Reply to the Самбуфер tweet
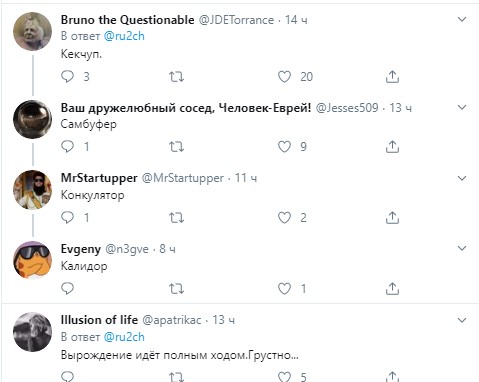The width and height of the screenshot is (479, 382). (68, 147)
